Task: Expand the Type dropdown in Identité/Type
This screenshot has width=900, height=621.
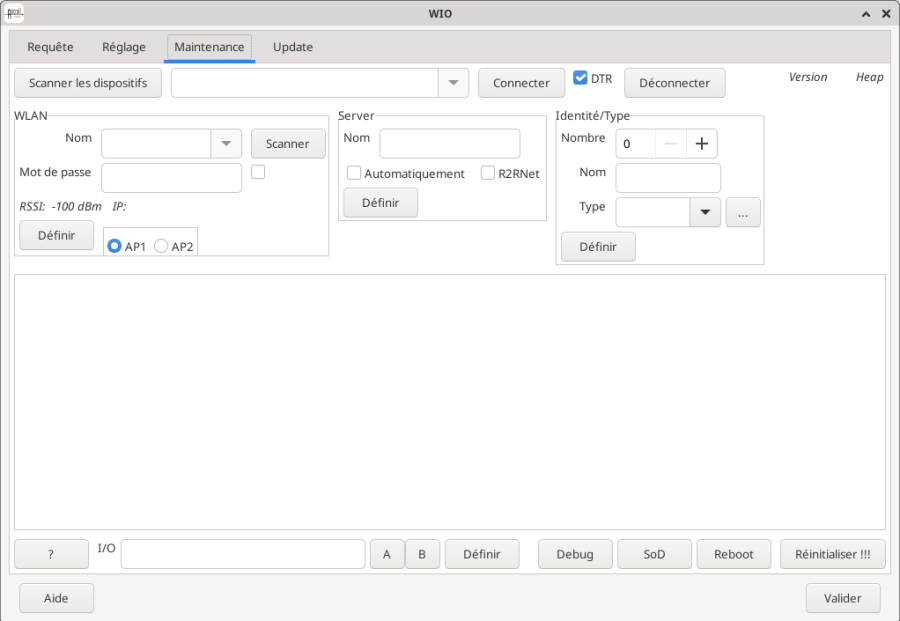Action: click(704, 213)
